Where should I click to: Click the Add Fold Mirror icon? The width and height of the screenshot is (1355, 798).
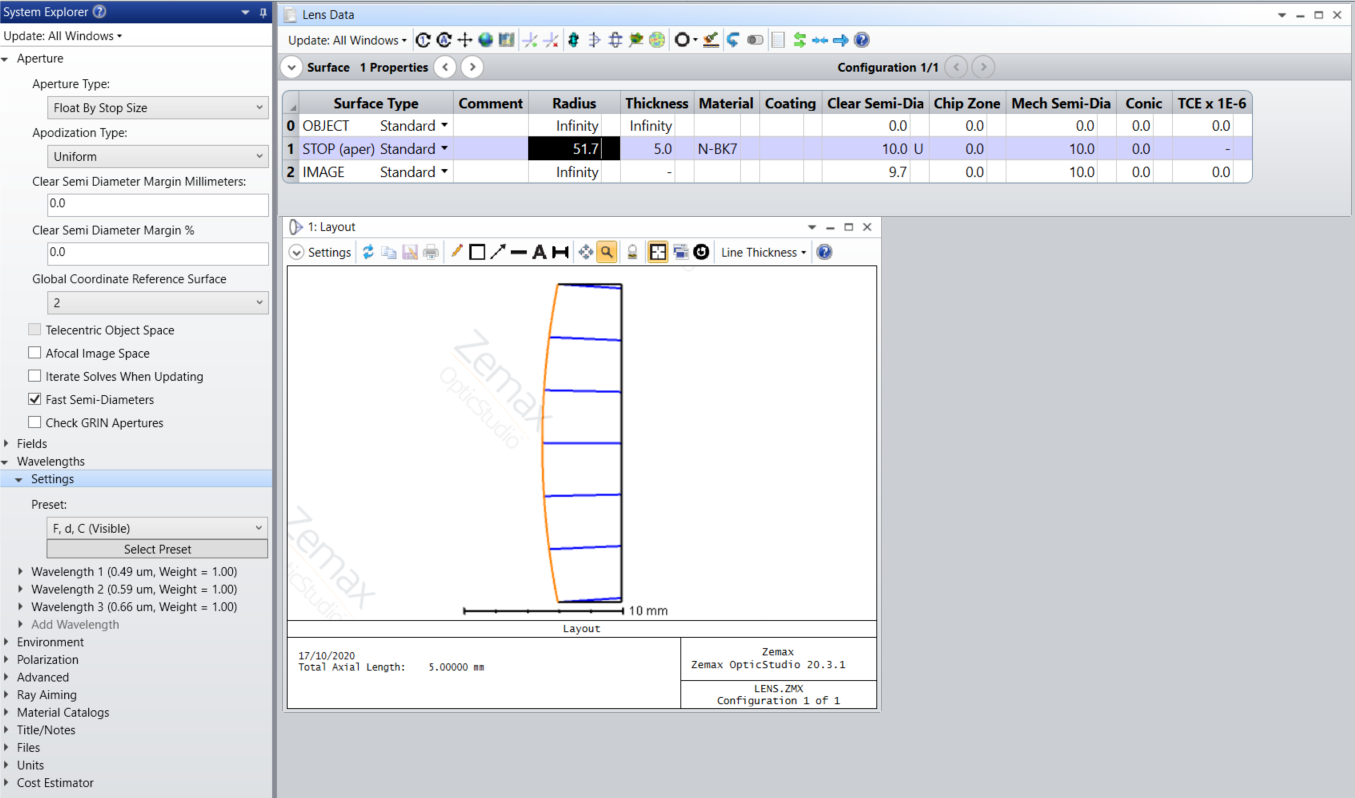(x=530, y=40)
